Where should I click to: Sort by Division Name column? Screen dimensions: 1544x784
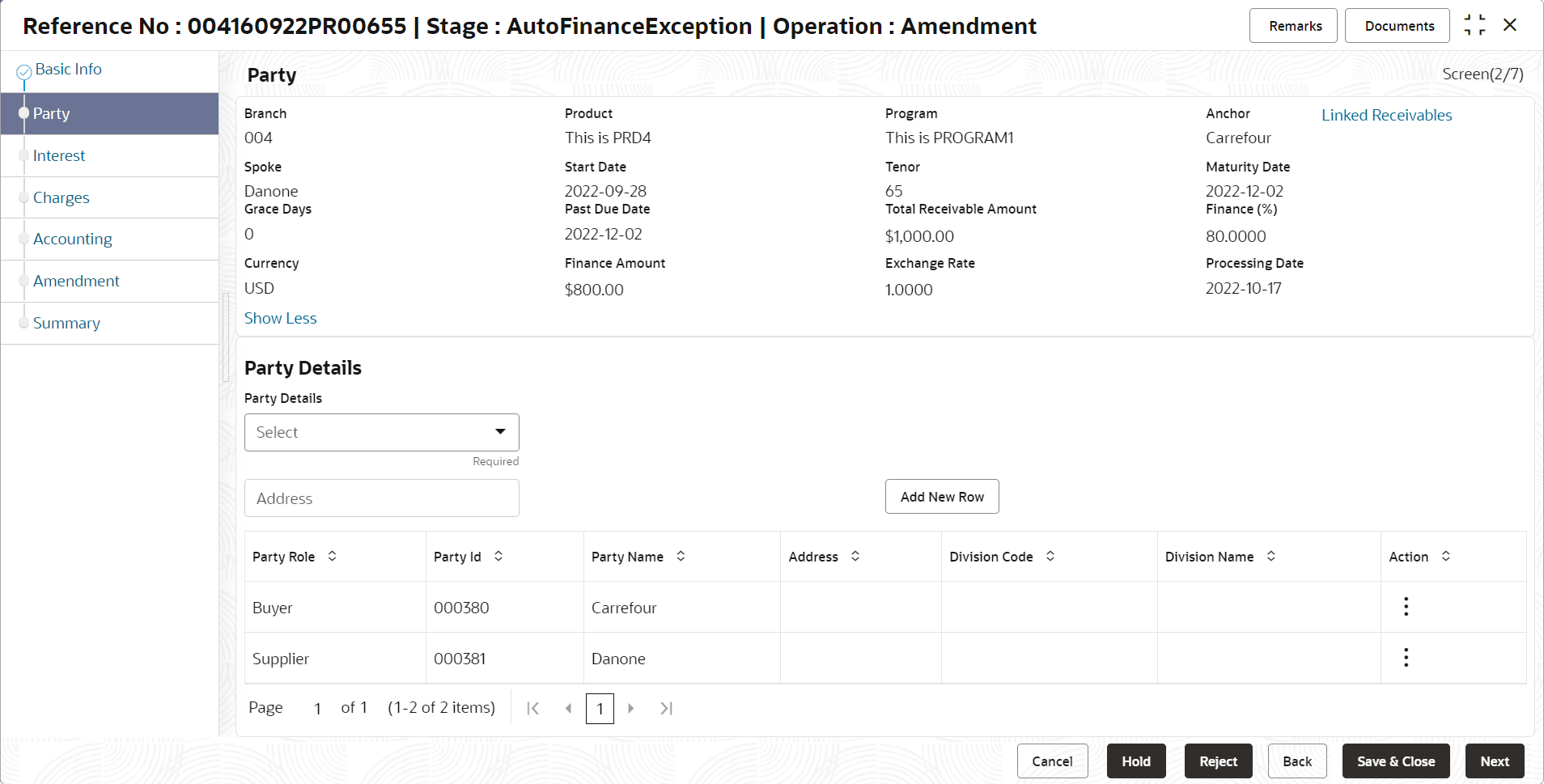pyautogui.click(x=1271, y=556)
